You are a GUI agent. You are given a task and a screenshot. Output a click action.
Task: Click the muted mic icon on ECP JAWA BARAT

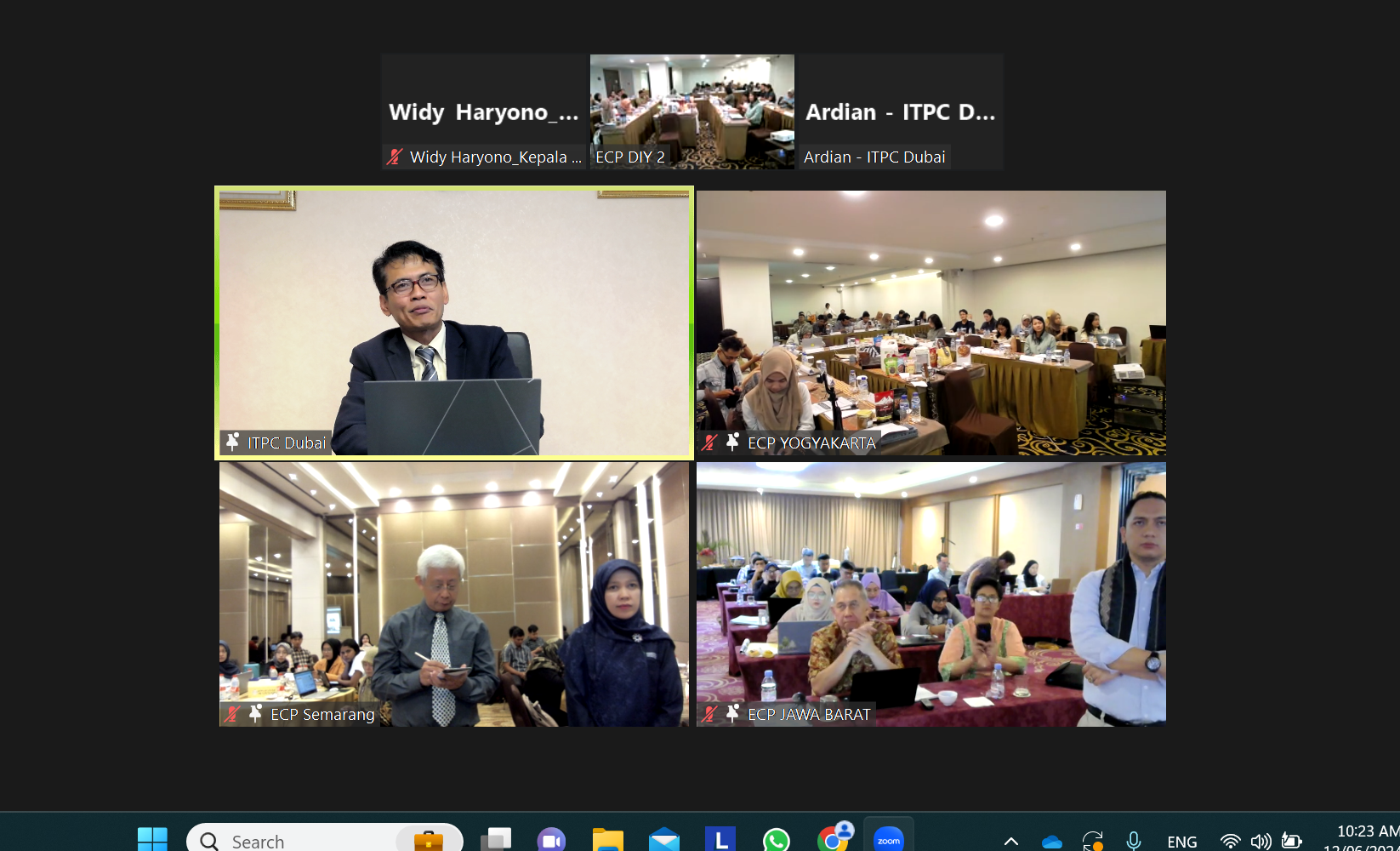click(709, 714)
